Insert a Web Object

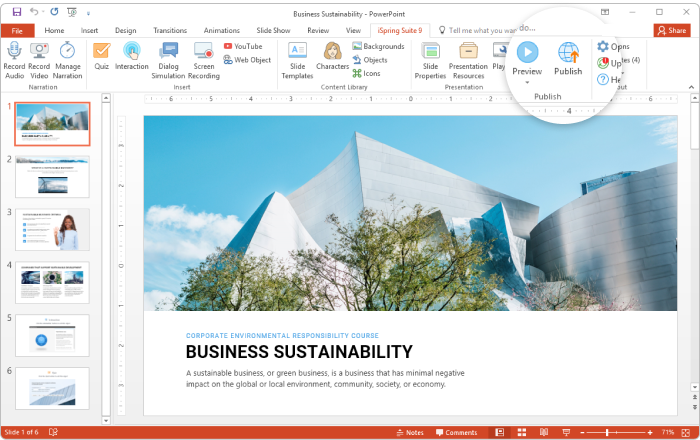point(247,60)
